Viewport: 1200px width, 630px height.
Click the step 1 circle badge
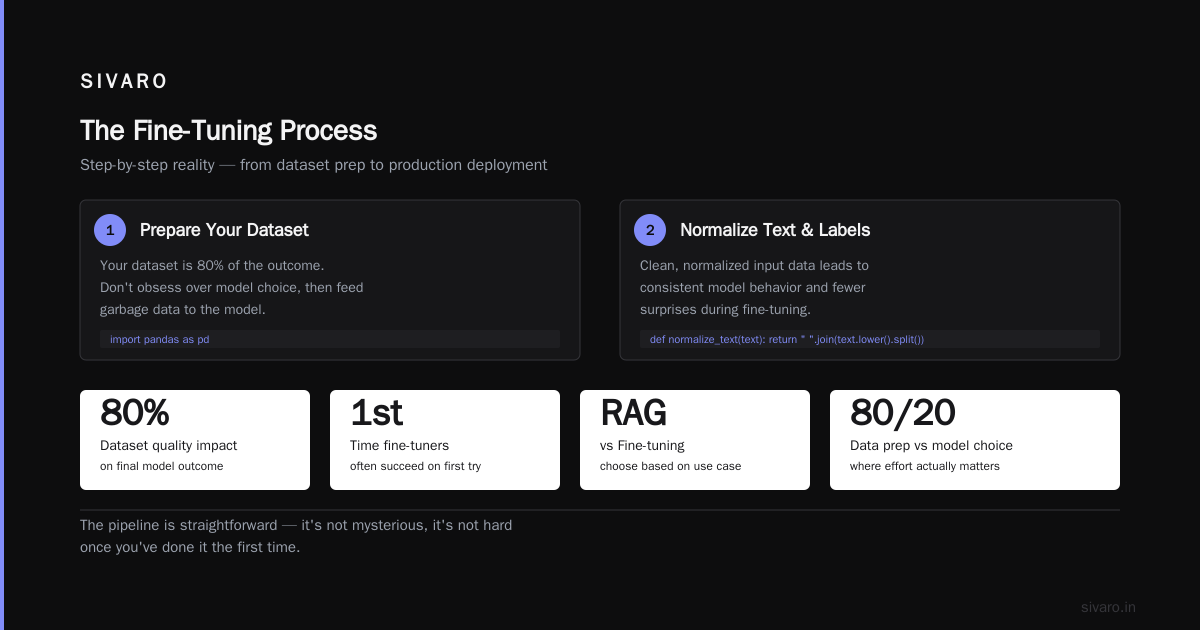pos(110,230)
